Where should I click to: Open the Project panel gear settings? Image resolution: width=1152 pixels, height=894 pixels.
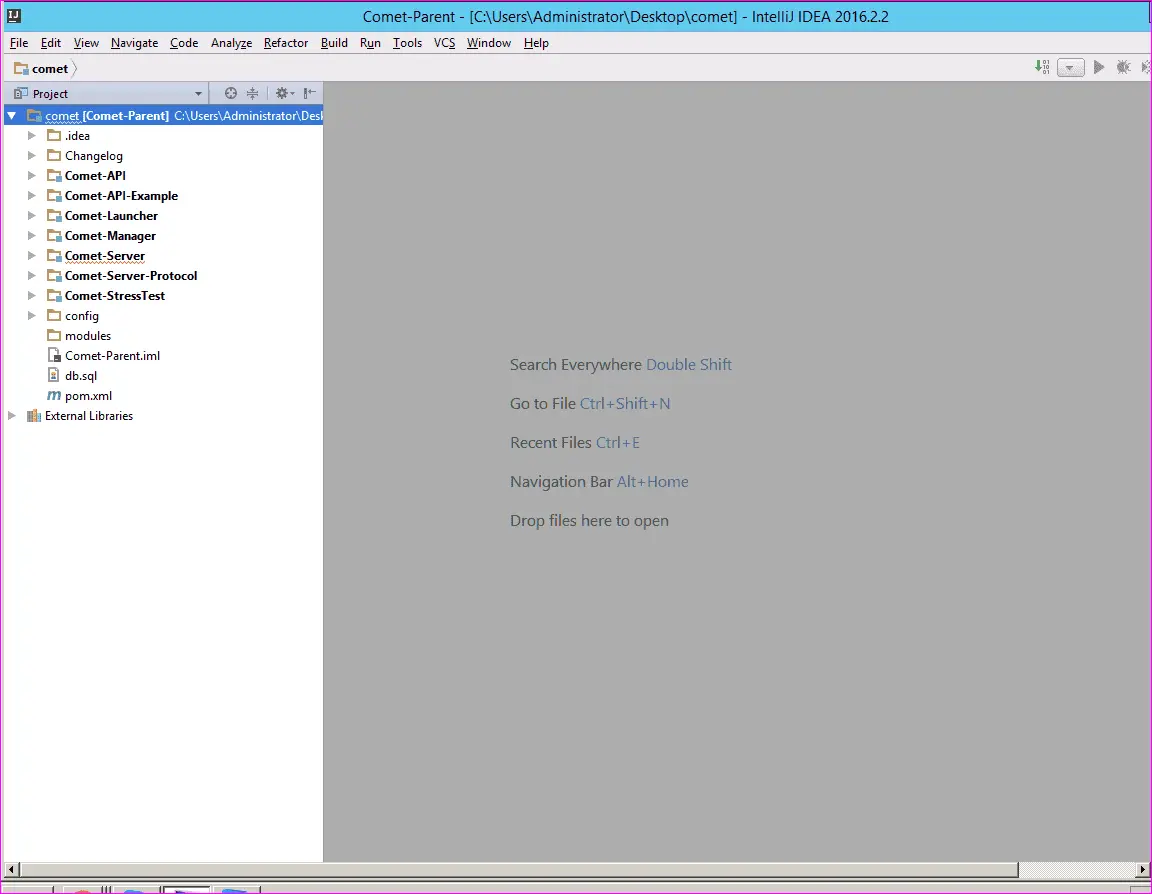284,93
